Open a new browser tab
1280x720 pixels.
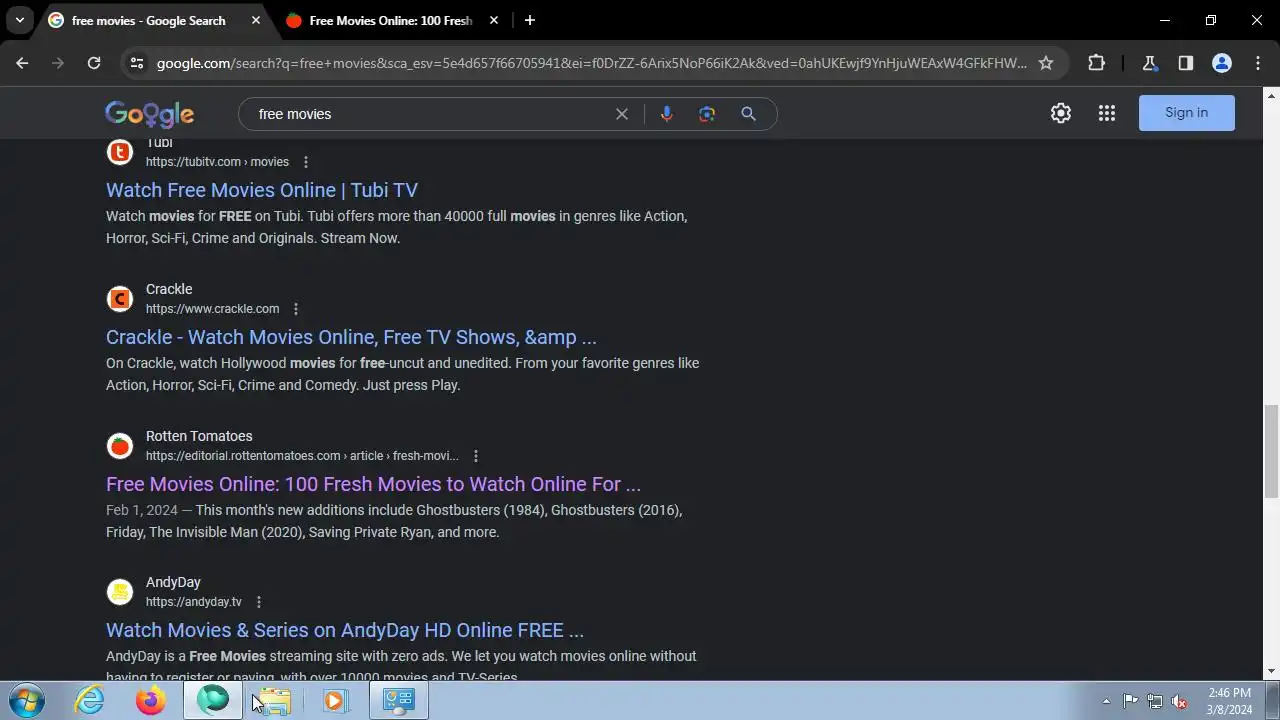[x=529, y=20]
